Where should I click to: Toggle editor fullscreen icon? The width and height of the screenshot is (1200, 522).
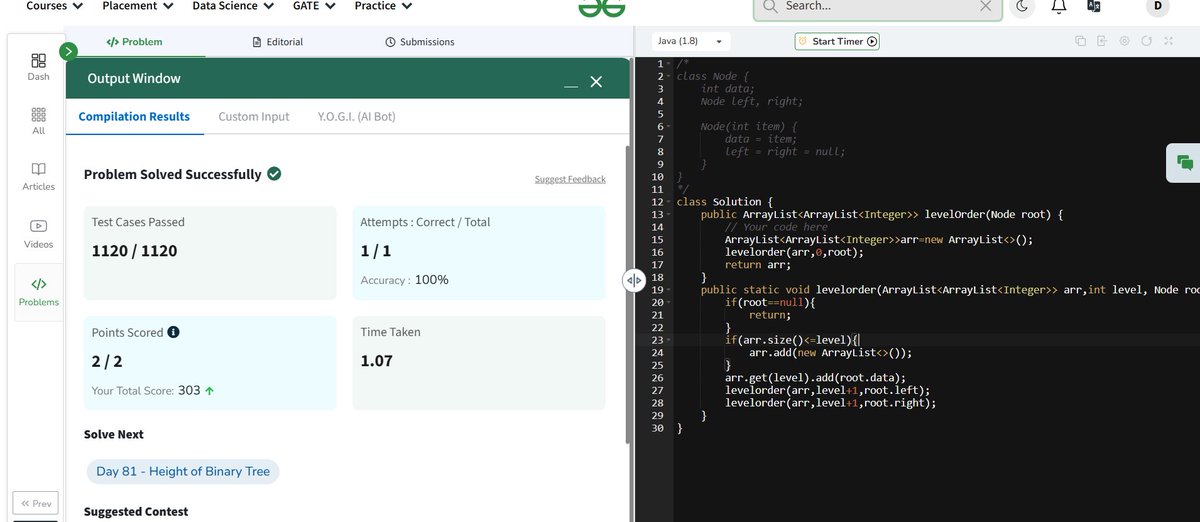click(1168, 41)
